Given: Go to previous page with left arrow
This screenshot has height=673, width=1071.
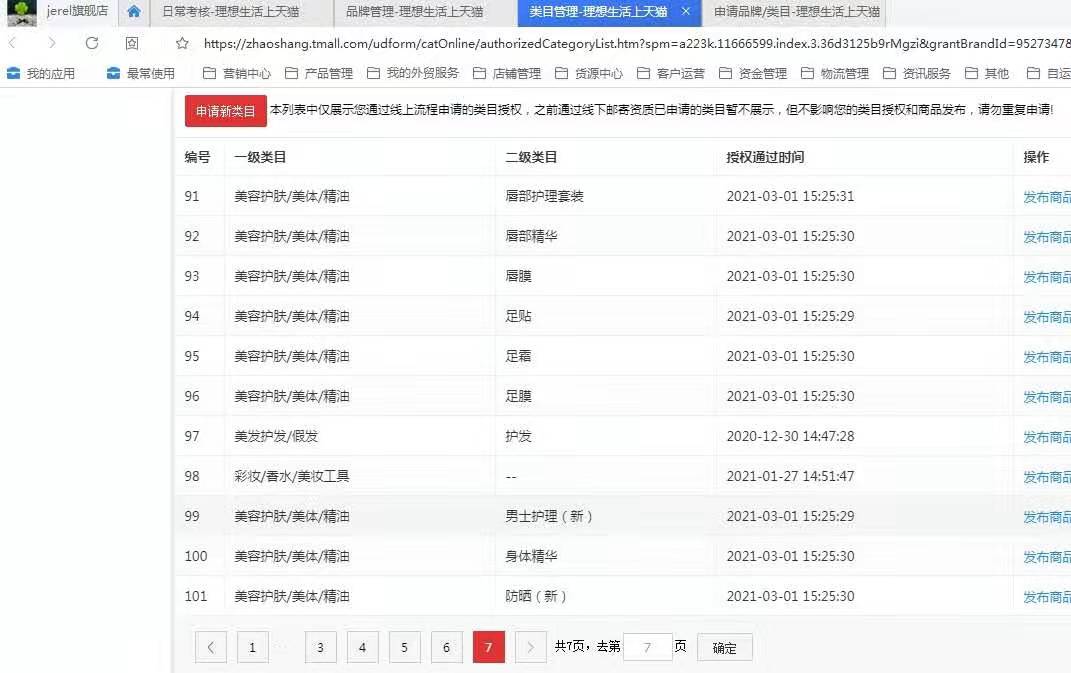Looking at the screenshot, I should click(210, 648).
